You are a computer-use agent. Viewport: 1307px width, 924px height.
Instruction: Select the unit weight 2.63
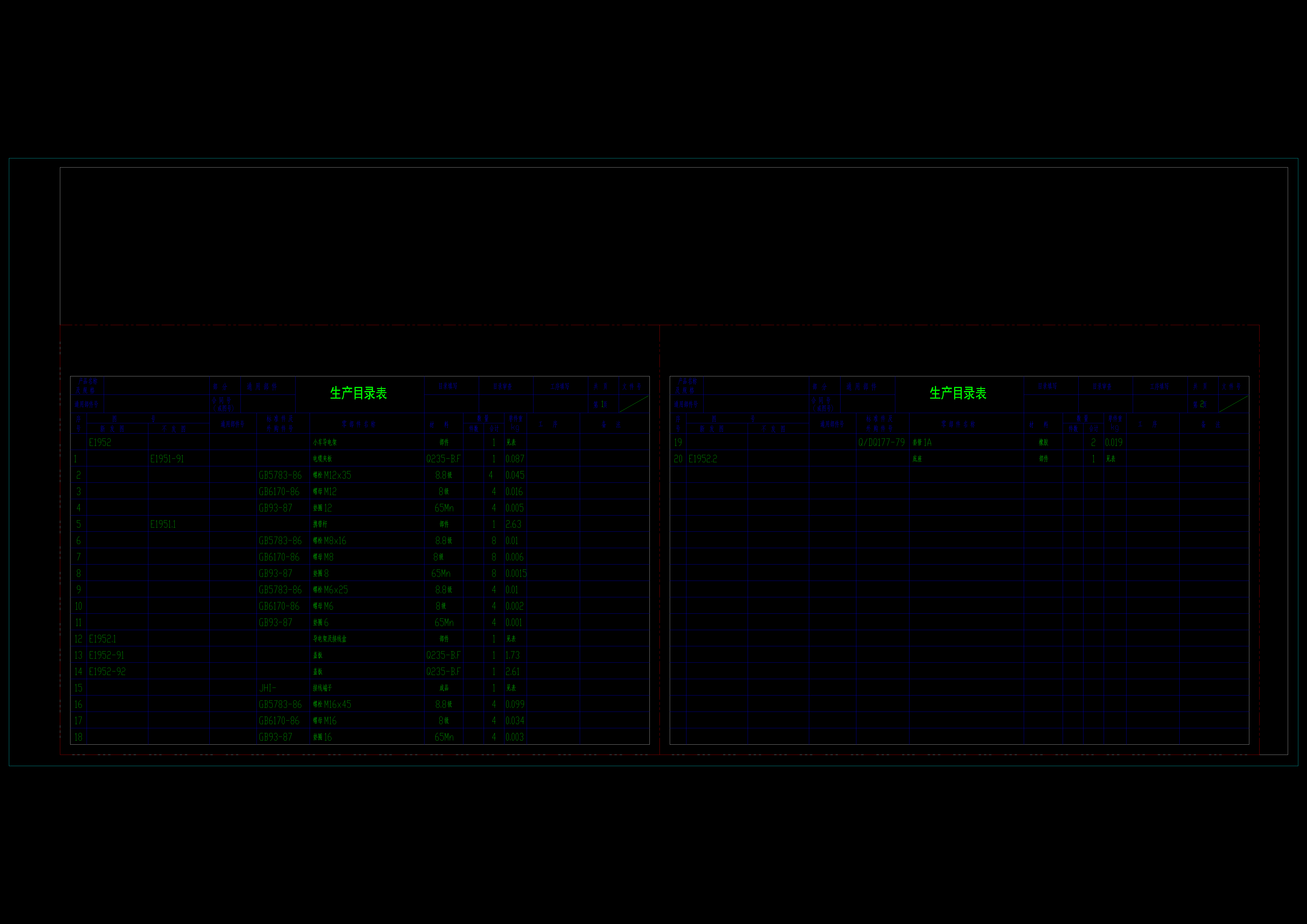coord(513,524)
